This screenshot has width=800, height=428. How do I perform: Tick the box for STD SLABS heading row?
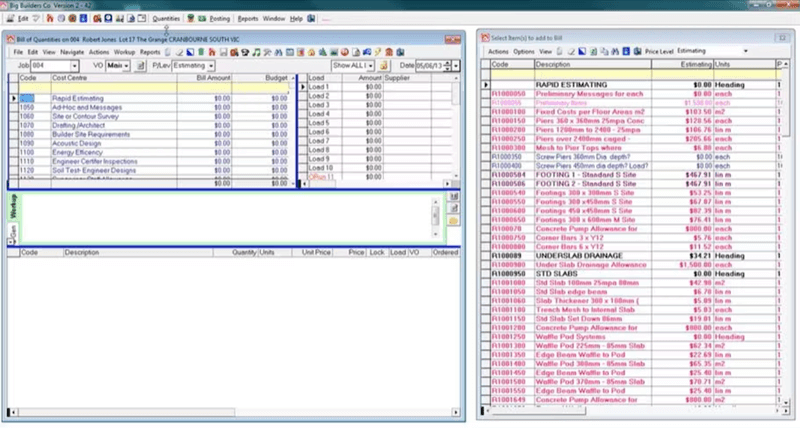pyautogui.click(x=485, y=274)
